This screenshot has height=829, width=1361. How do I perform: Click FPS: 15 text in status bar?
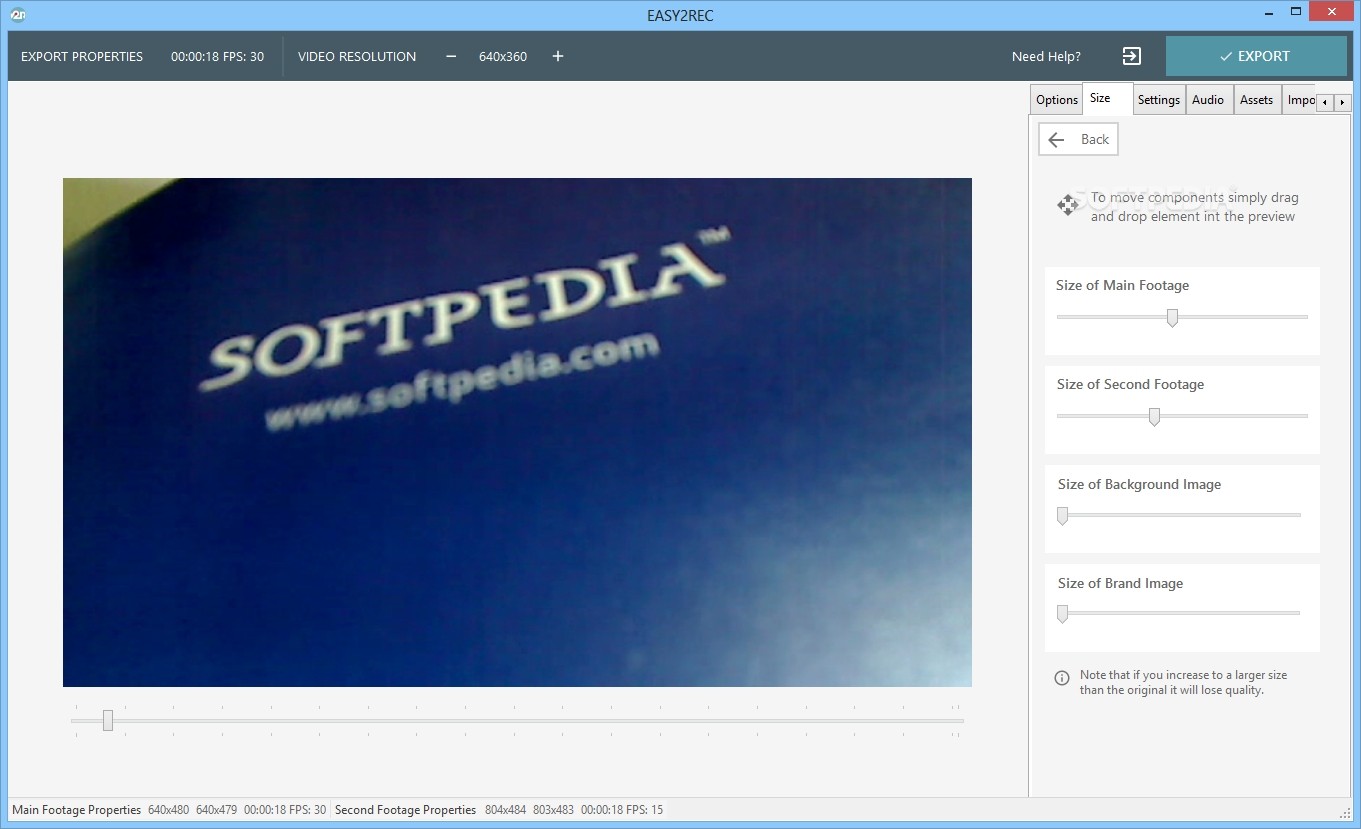click(x=645, y=810)
